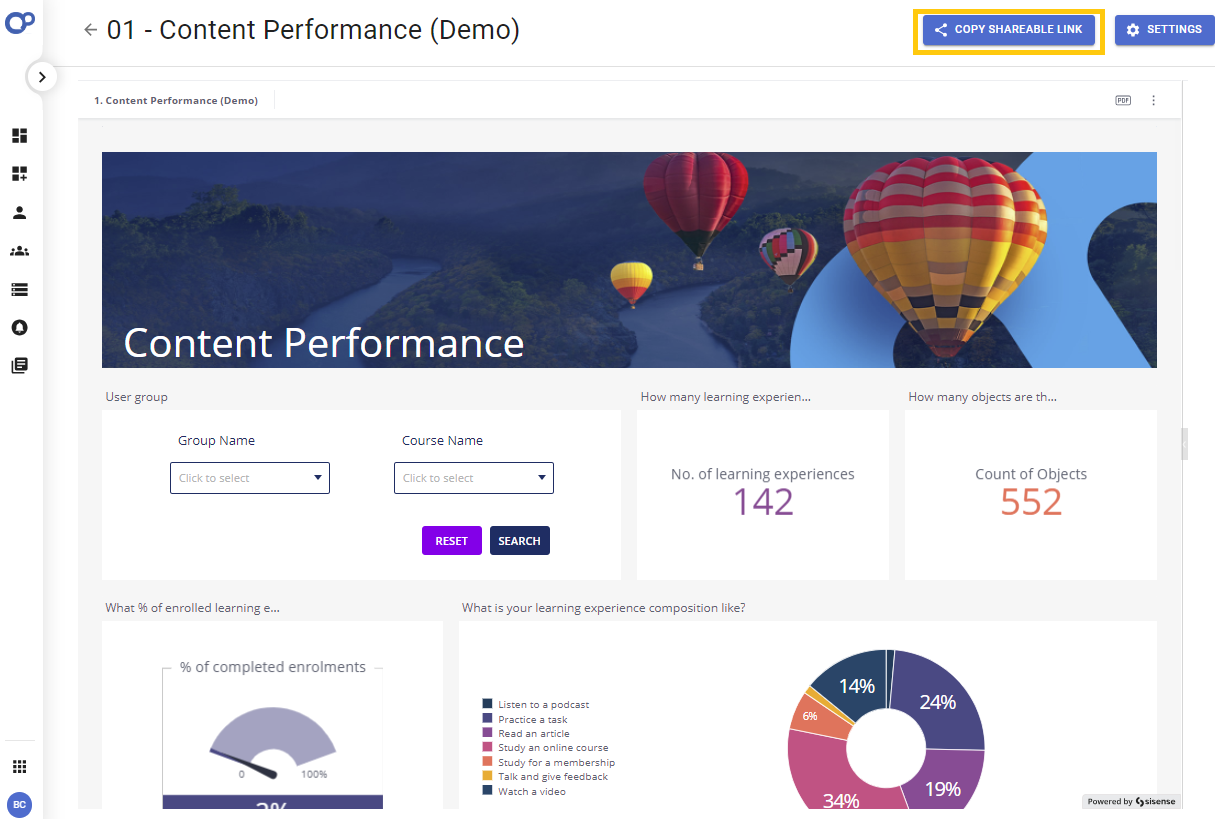Select the "1. Content Performance (Demo)" tab
Viewport: 1215px width, 819px height.
click(x=175, y=100)
